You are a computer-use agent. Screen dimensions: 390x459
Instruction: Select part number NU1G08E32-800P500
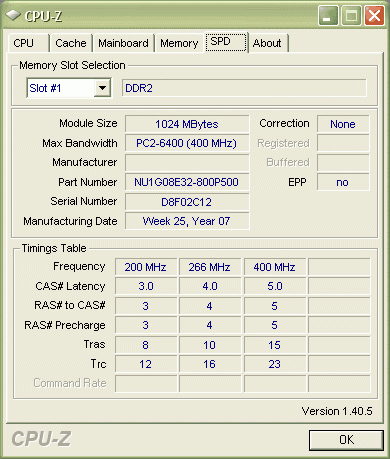[187, 182]
